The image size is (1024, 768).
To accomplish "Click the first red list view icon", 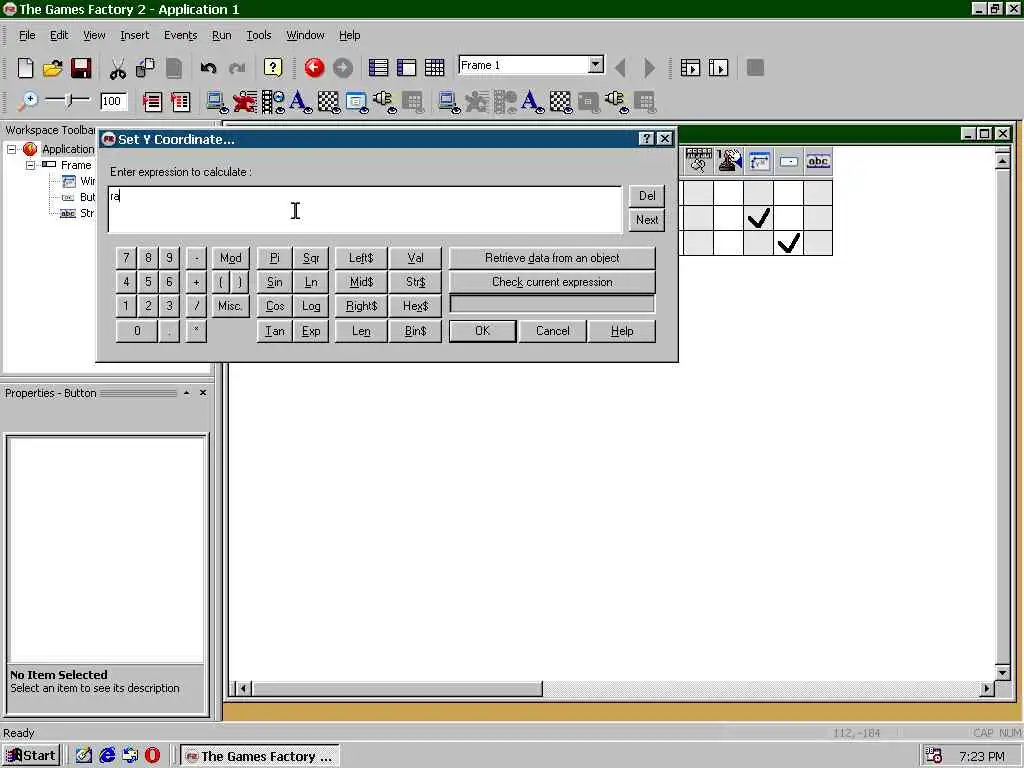I will point(152,101).
